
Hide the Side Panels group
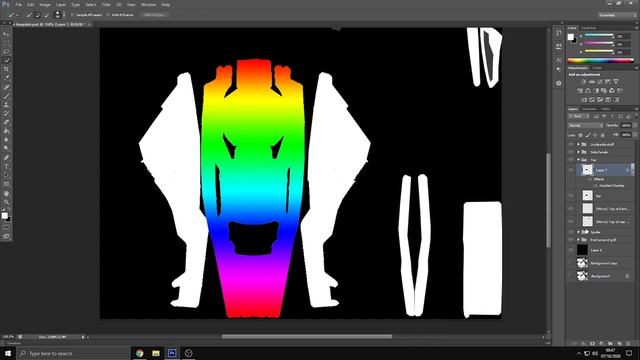tap(571, 152)
